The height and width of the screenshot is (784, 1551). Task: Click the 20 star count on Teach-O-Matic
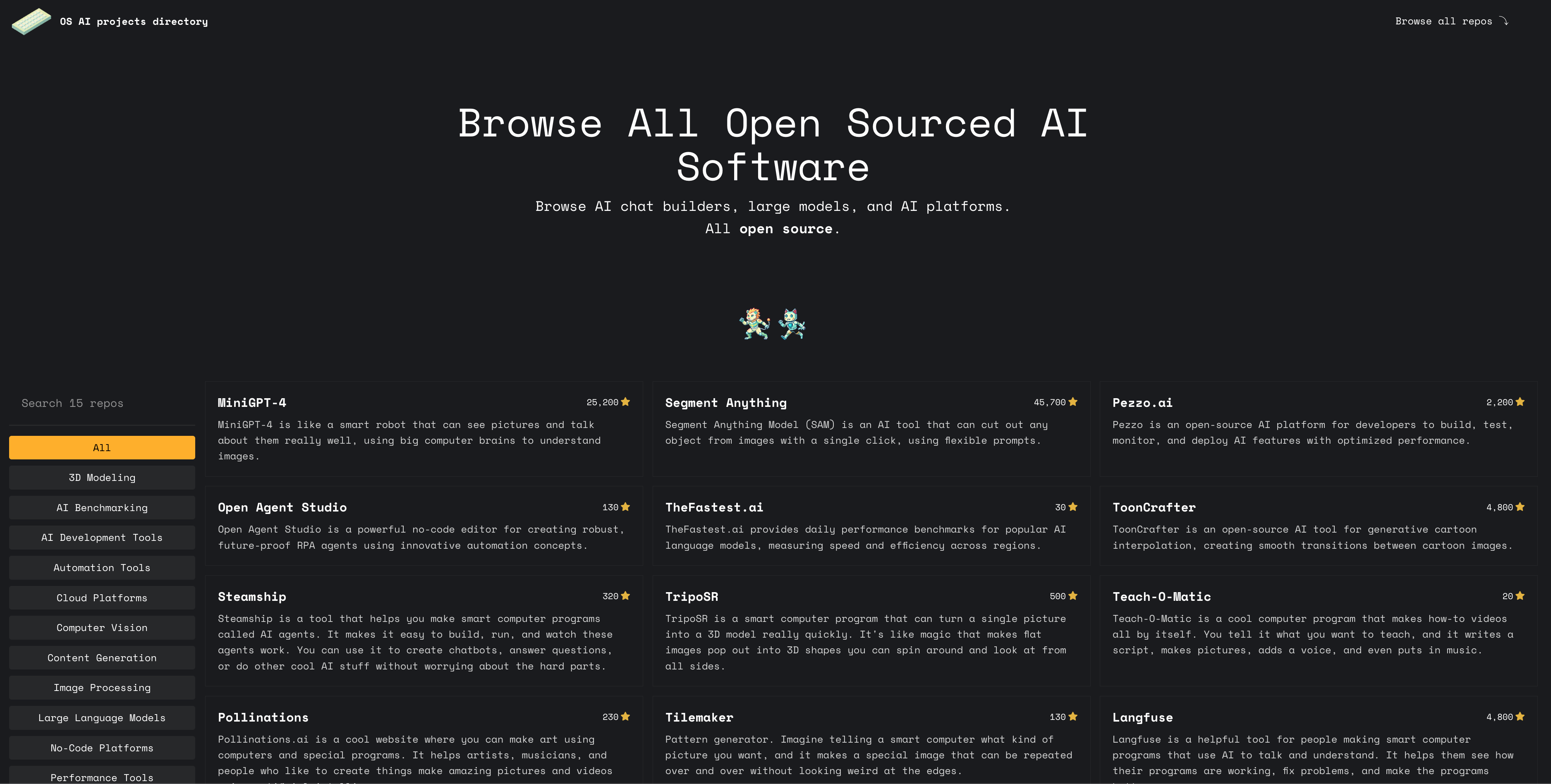click(x=1507, y=596)
